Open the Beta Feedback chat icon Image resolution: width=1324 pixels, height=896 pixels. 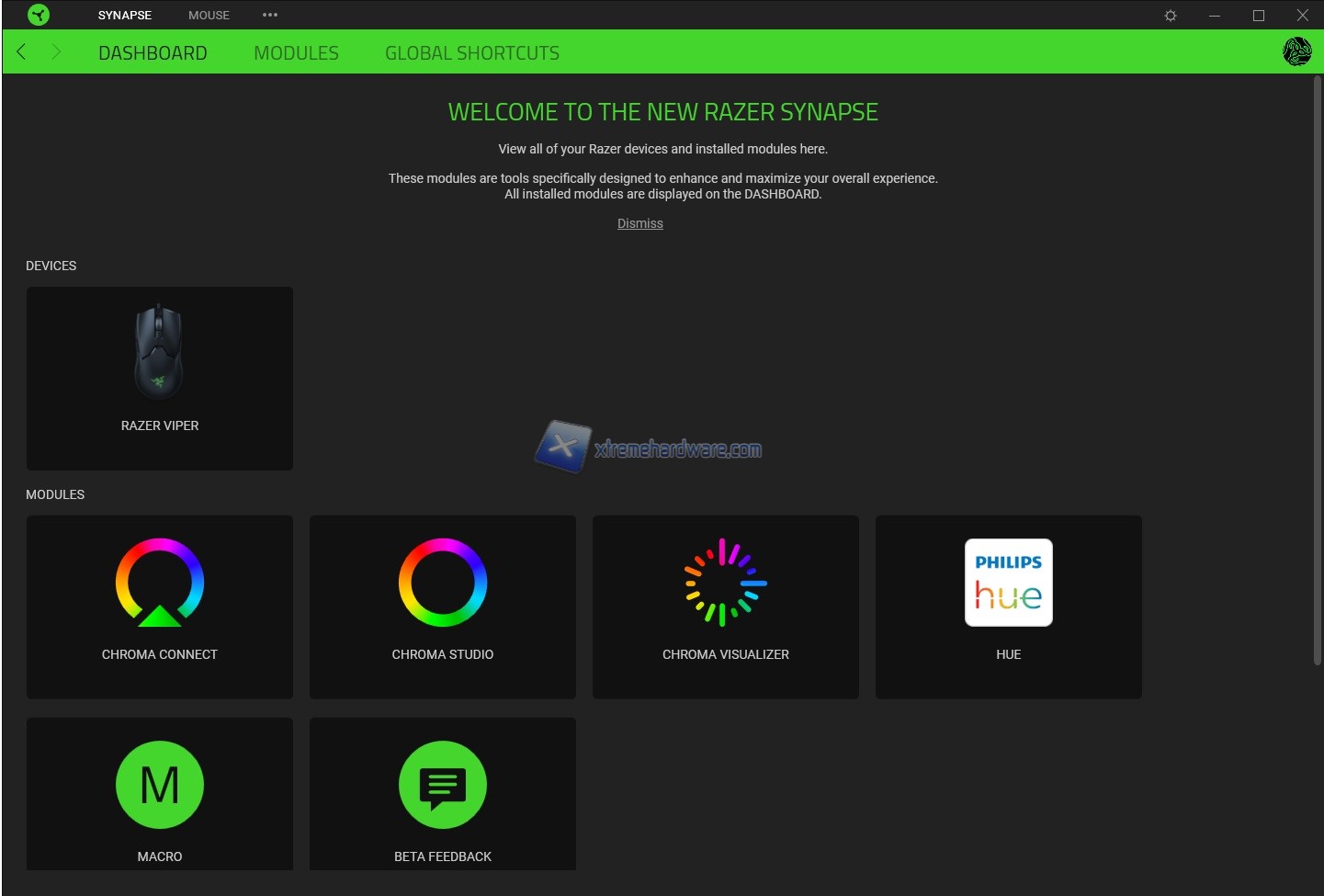pyautogui.click(x=442, y=785)
